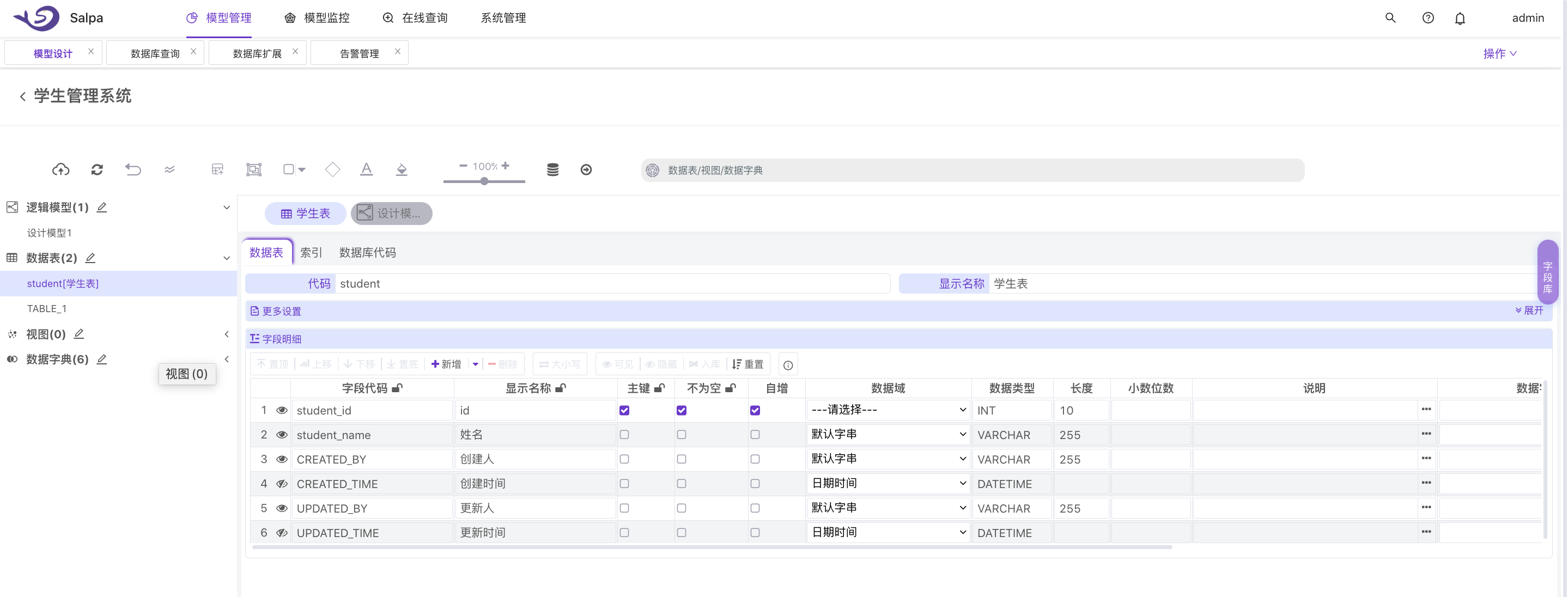Select the diamond shape tool
This screenshot has height=597, width=1568.
click(x=332, y=170)
